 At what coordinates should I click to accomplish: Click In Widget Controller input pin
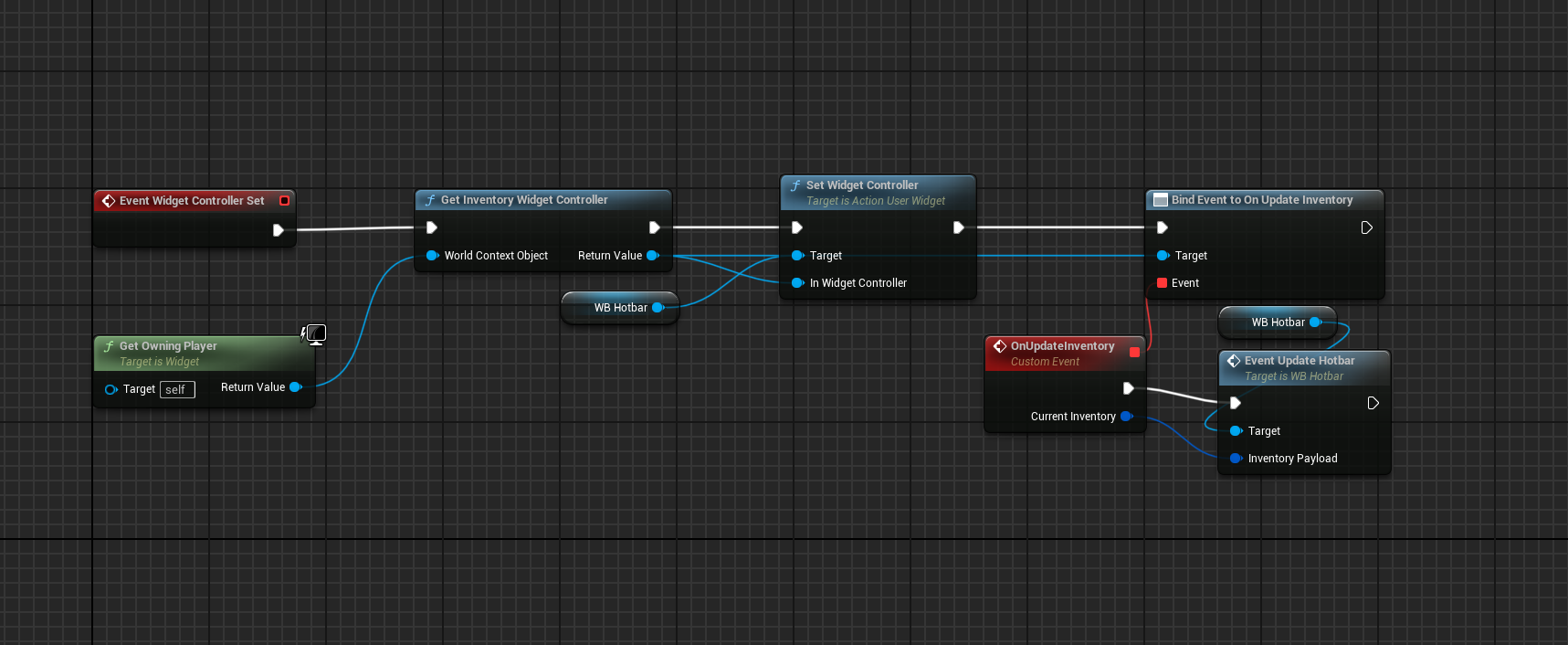(797, 283)
